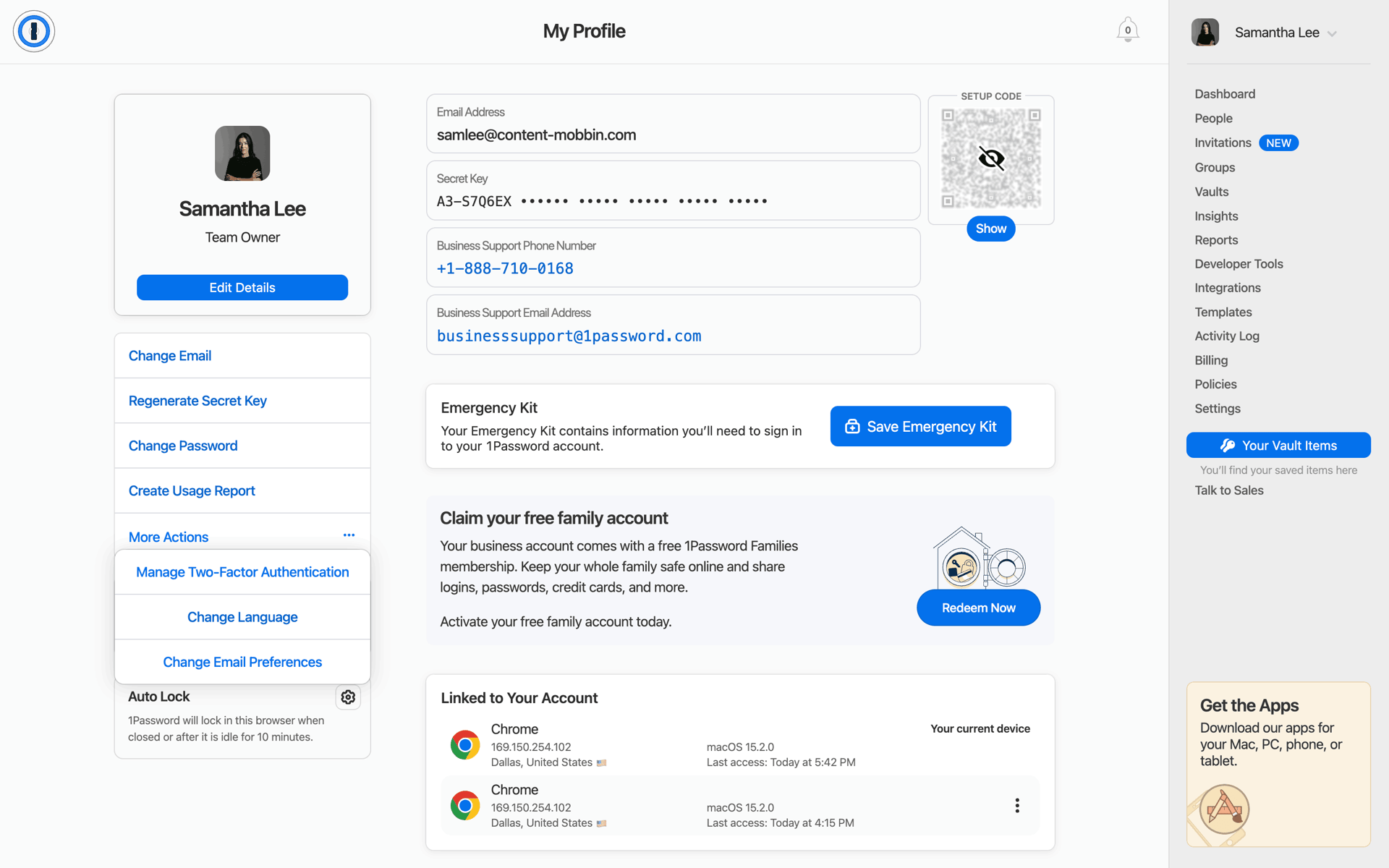Click businesssupport@1password.com email link
The height and width of the screenshot is (868, 1389).
(x=569, y=336)
